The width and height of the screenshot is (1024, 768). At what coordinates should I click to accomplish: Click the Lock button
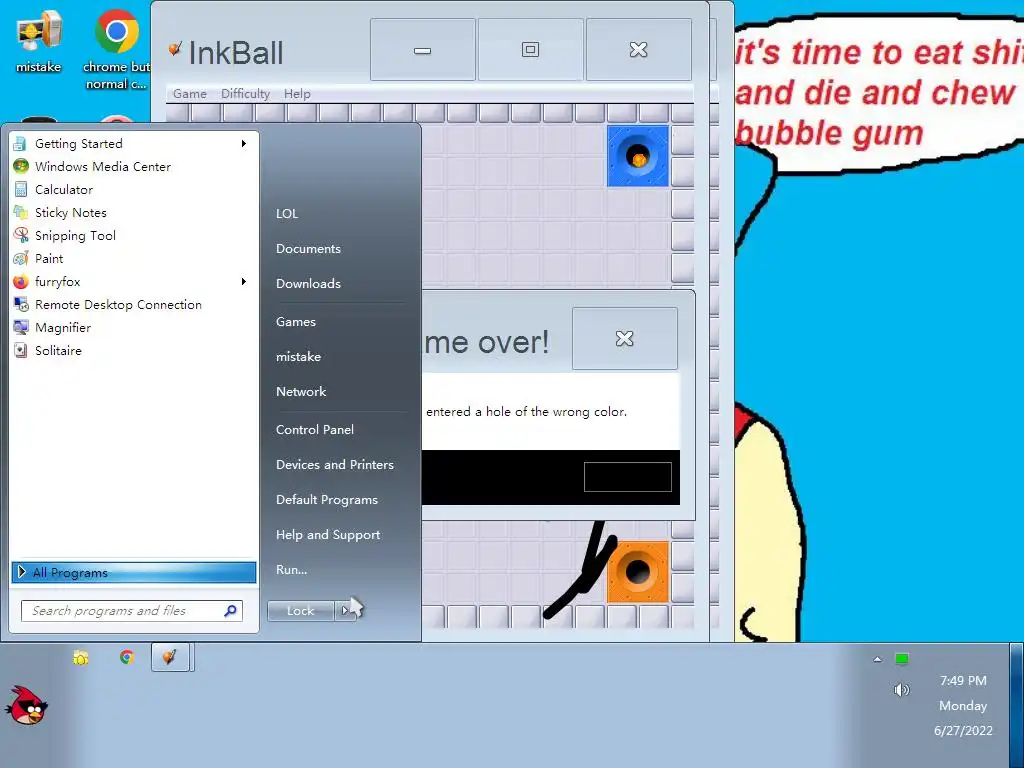point(301,611)
